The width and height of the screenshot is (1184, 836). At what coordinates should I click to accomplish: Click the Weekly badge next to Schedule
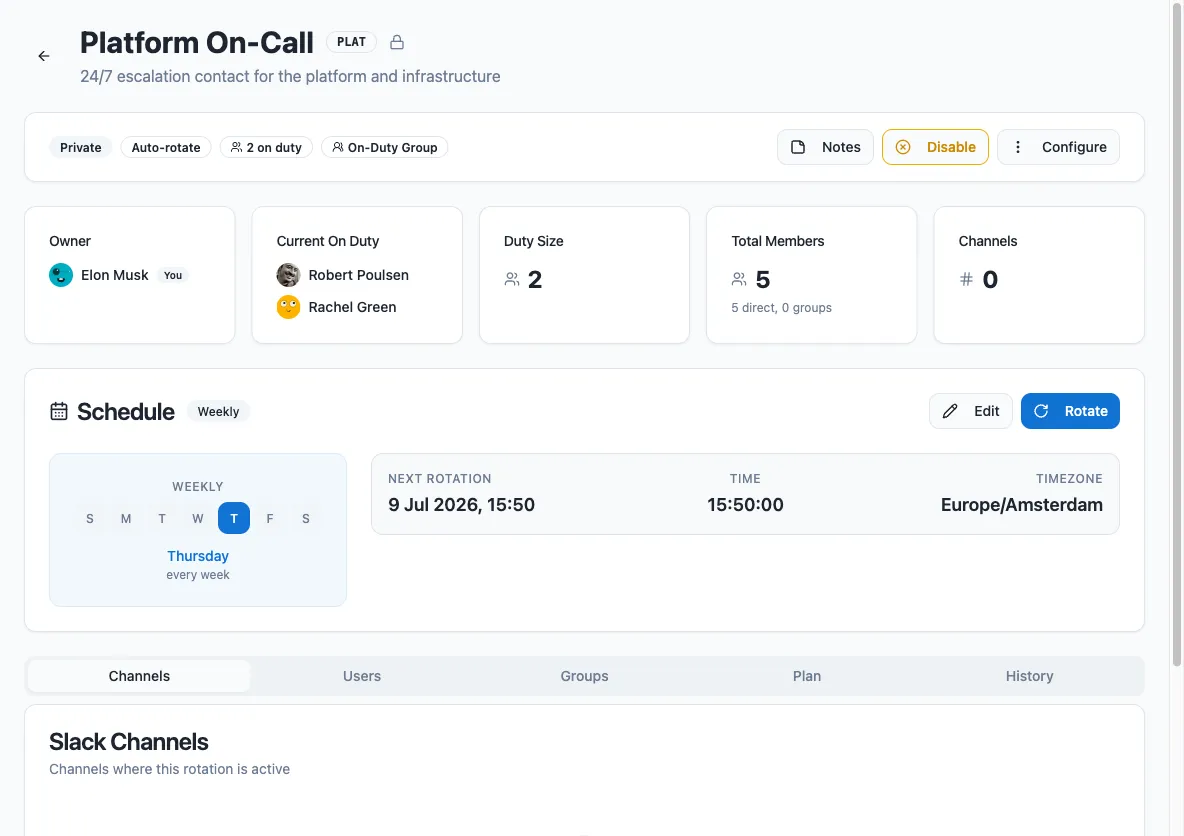coord(218,412)
